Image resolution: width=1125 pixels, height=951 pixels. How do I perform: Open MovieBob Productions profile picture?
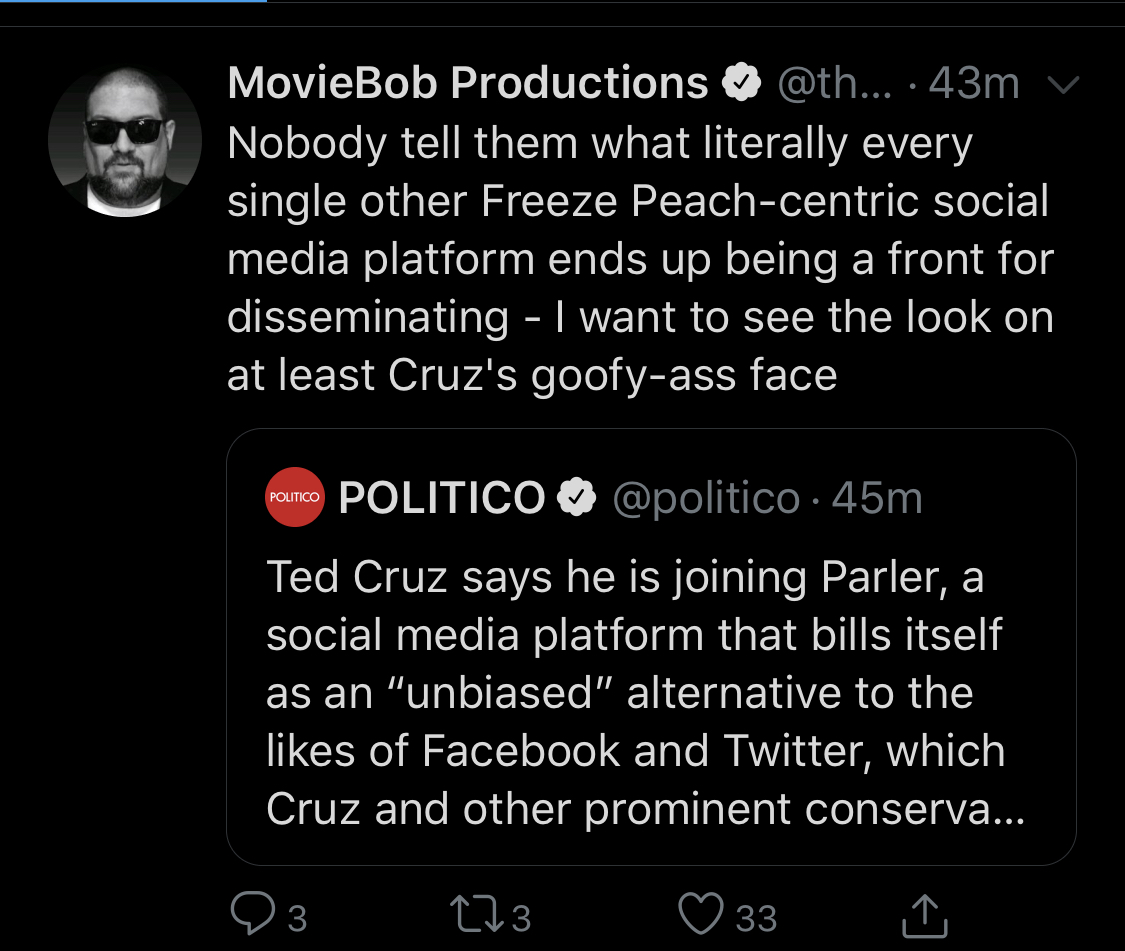(x=125, y=141)
